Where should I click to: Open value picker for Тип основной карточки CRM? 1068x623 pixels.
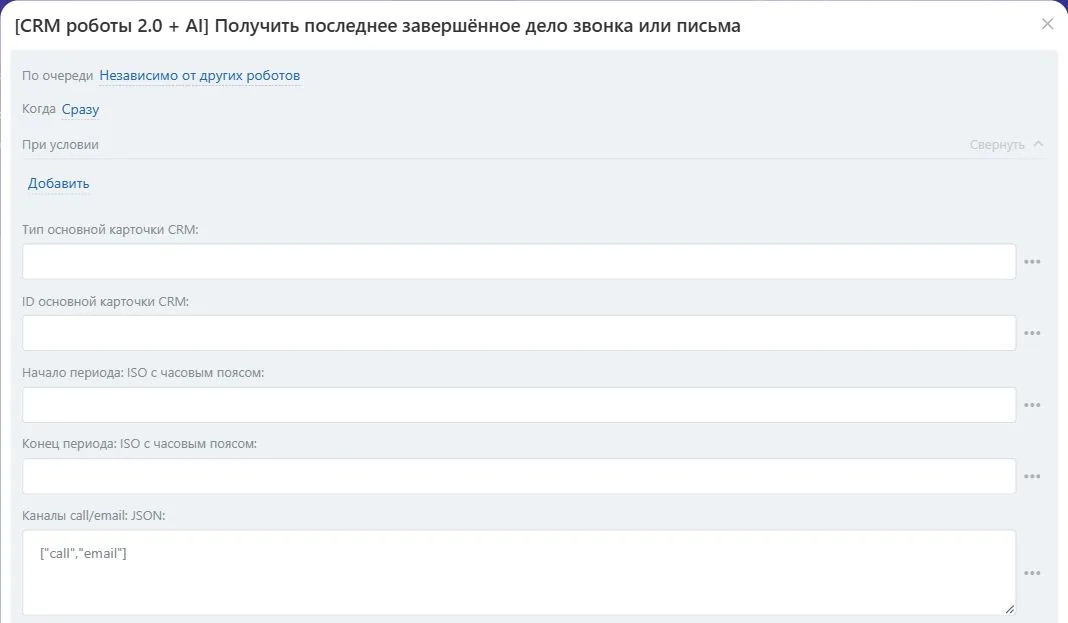pos(1032,261)
